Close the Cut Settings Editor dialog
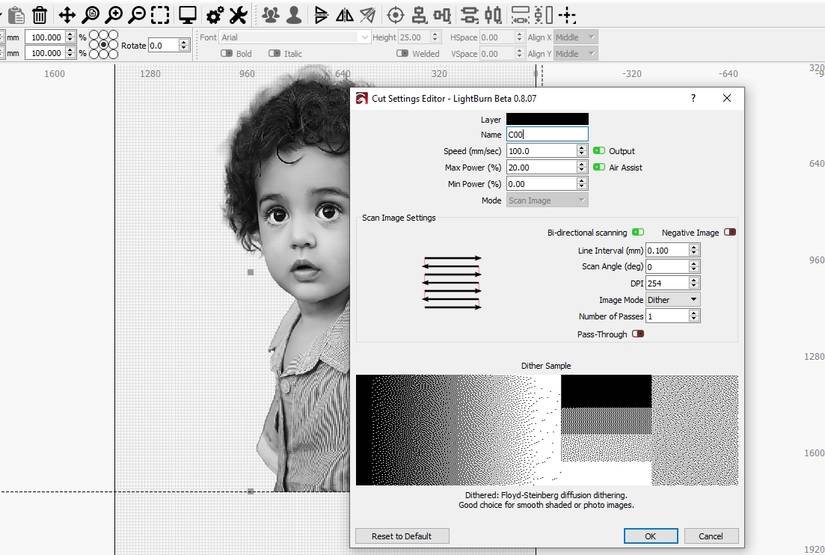 (x=727, y=98)
